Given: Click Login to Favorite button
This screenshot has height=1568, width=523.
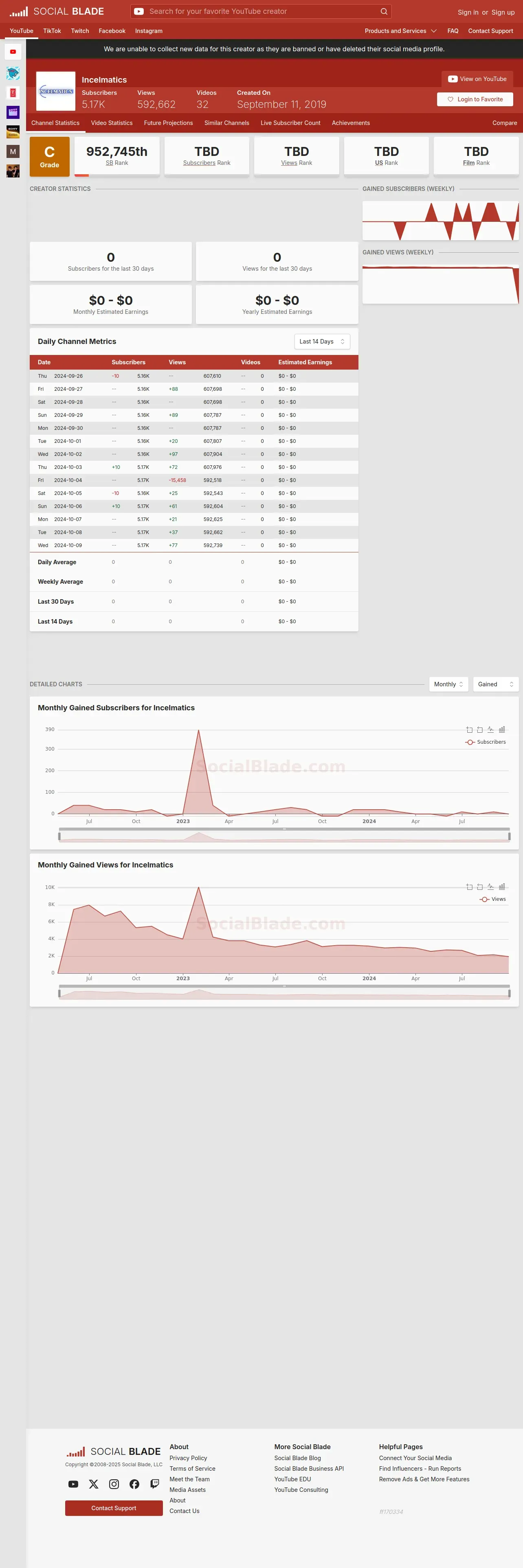Looking at the screenshot, I should pyautogui.click(x=475, y=99).
